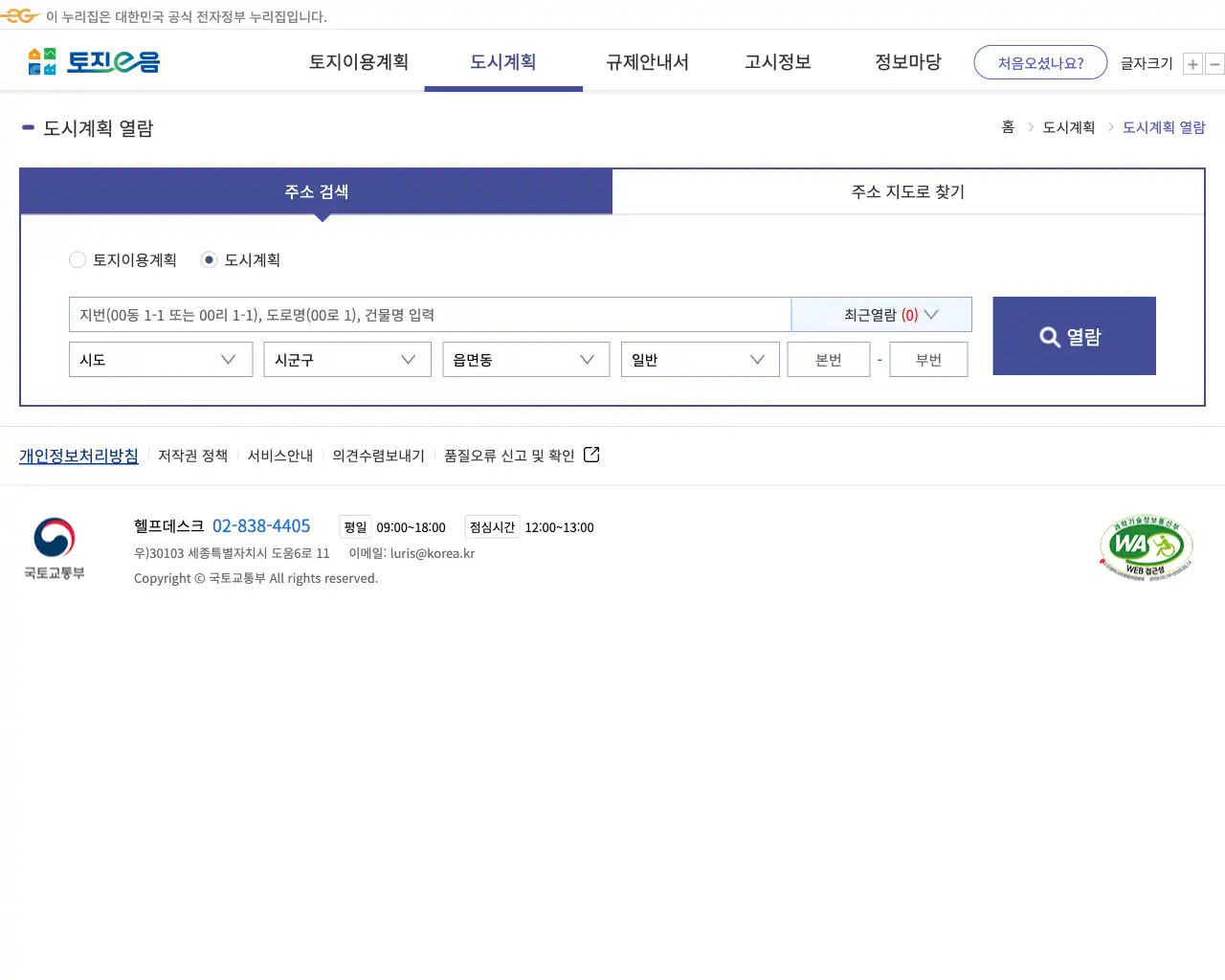Screen dimensions: 1225x980
Task: Select the 도시계획 radio button
Action: click(209, 259)
